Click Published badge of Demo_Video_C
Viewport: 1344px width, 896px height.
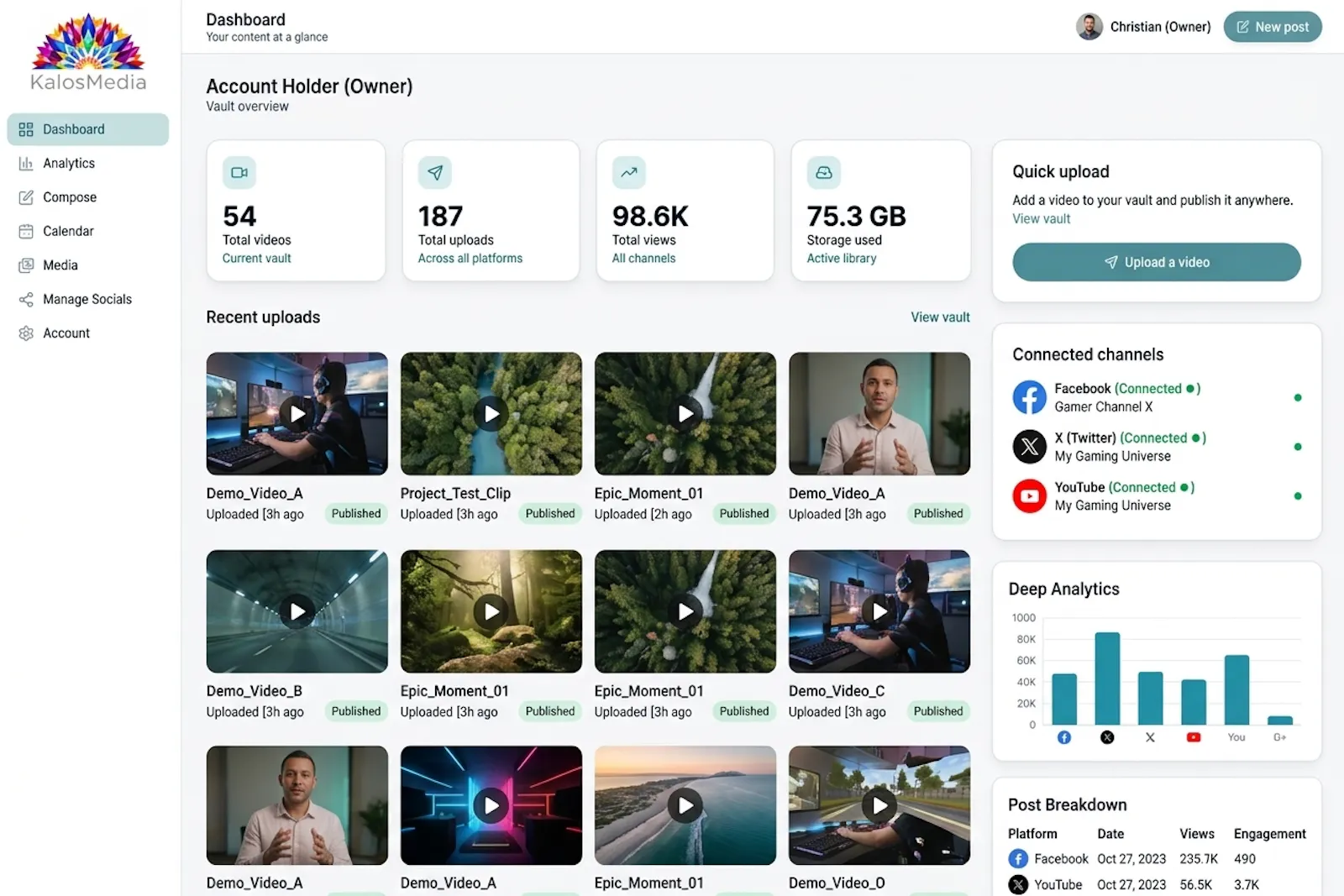tap(938, 711)
